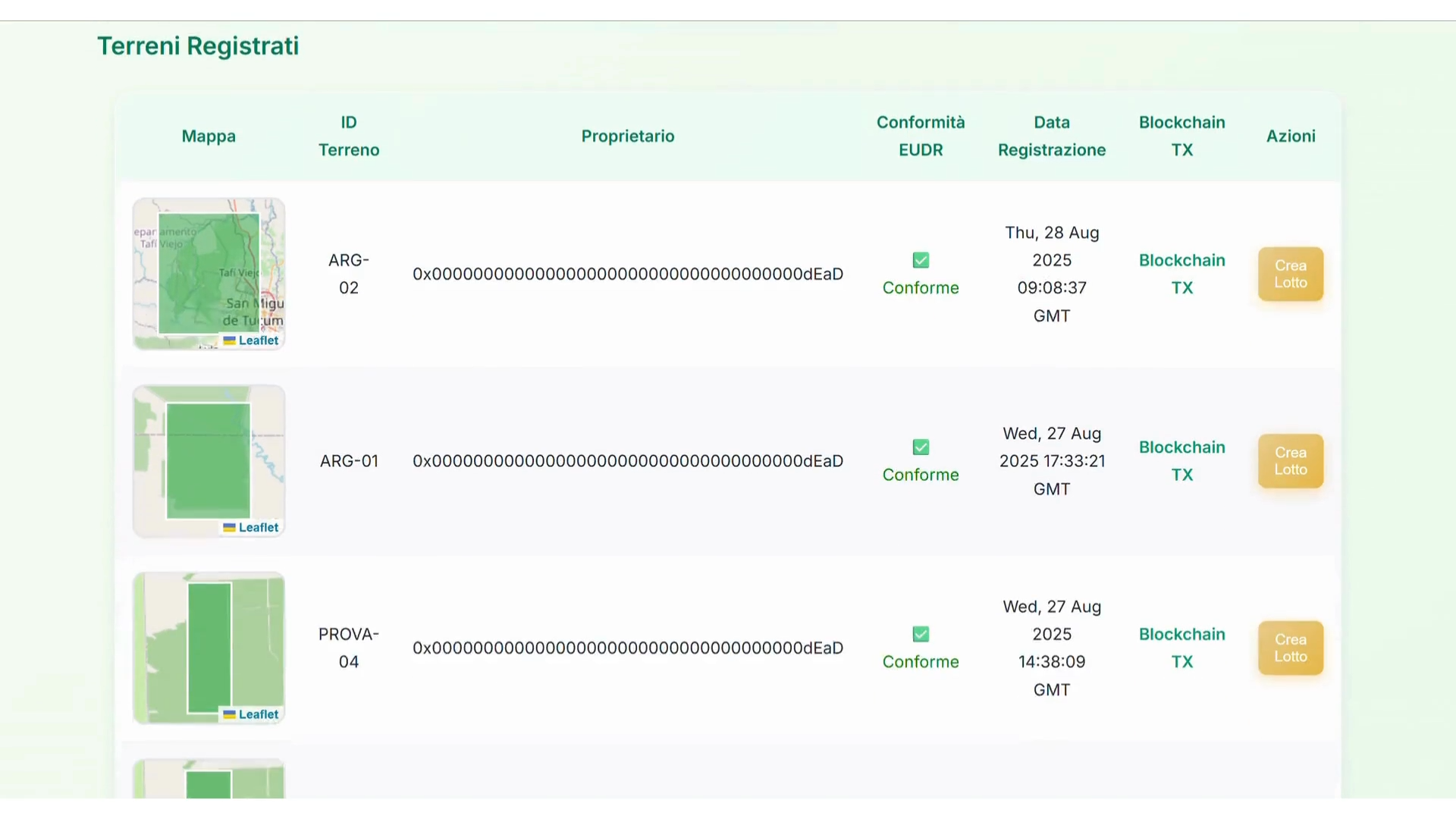Click green check icon in ARG-02 row
This screenshot has height=819, width=1456.
921,260
